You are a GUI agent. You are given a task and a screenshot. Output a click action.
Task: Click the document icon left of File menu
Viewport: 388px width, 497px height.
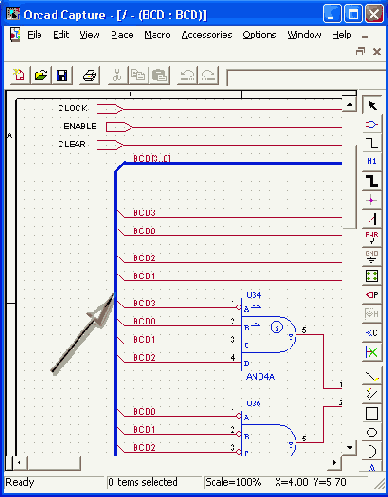(x=15, y=34)
